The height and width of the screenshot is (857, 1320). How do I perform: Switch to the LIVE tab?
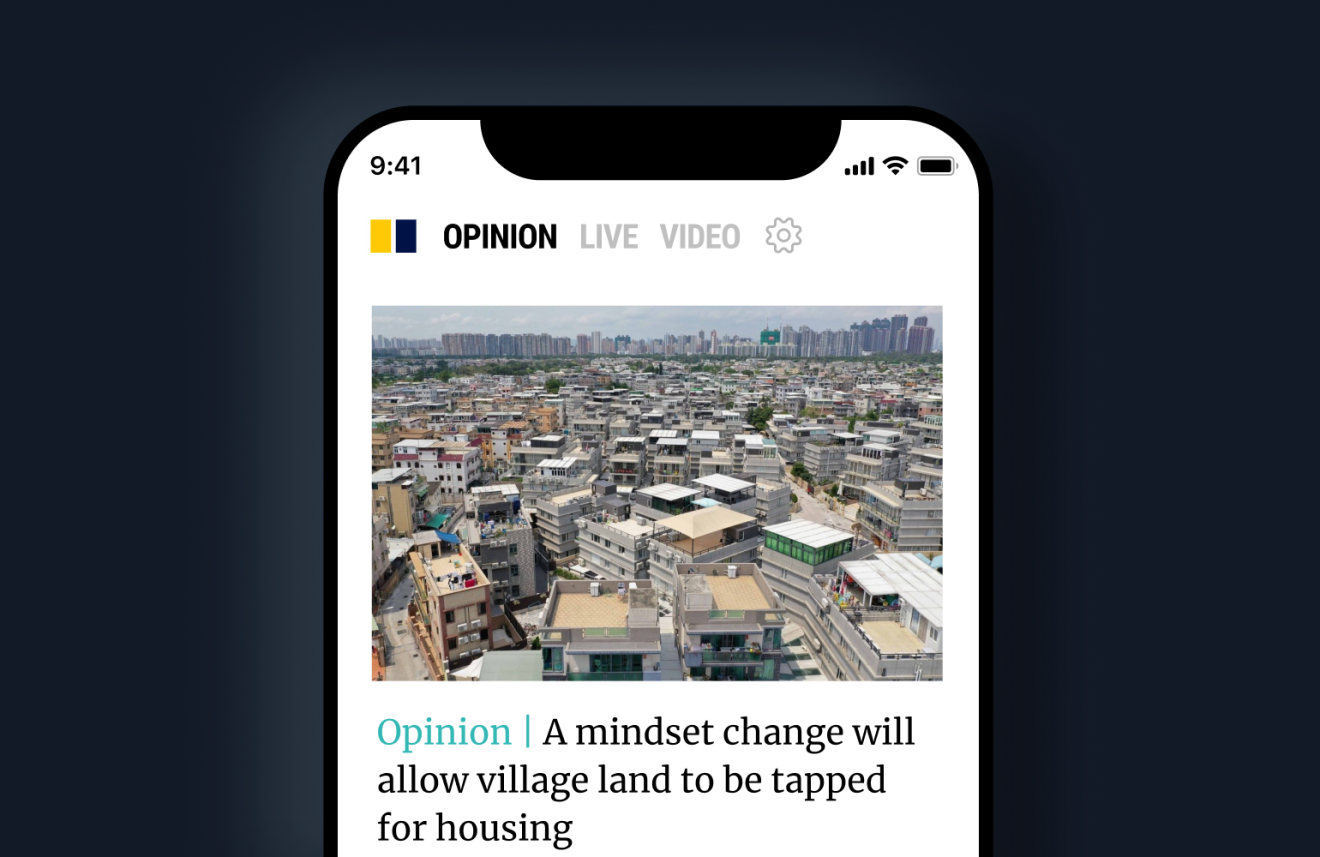609,237
